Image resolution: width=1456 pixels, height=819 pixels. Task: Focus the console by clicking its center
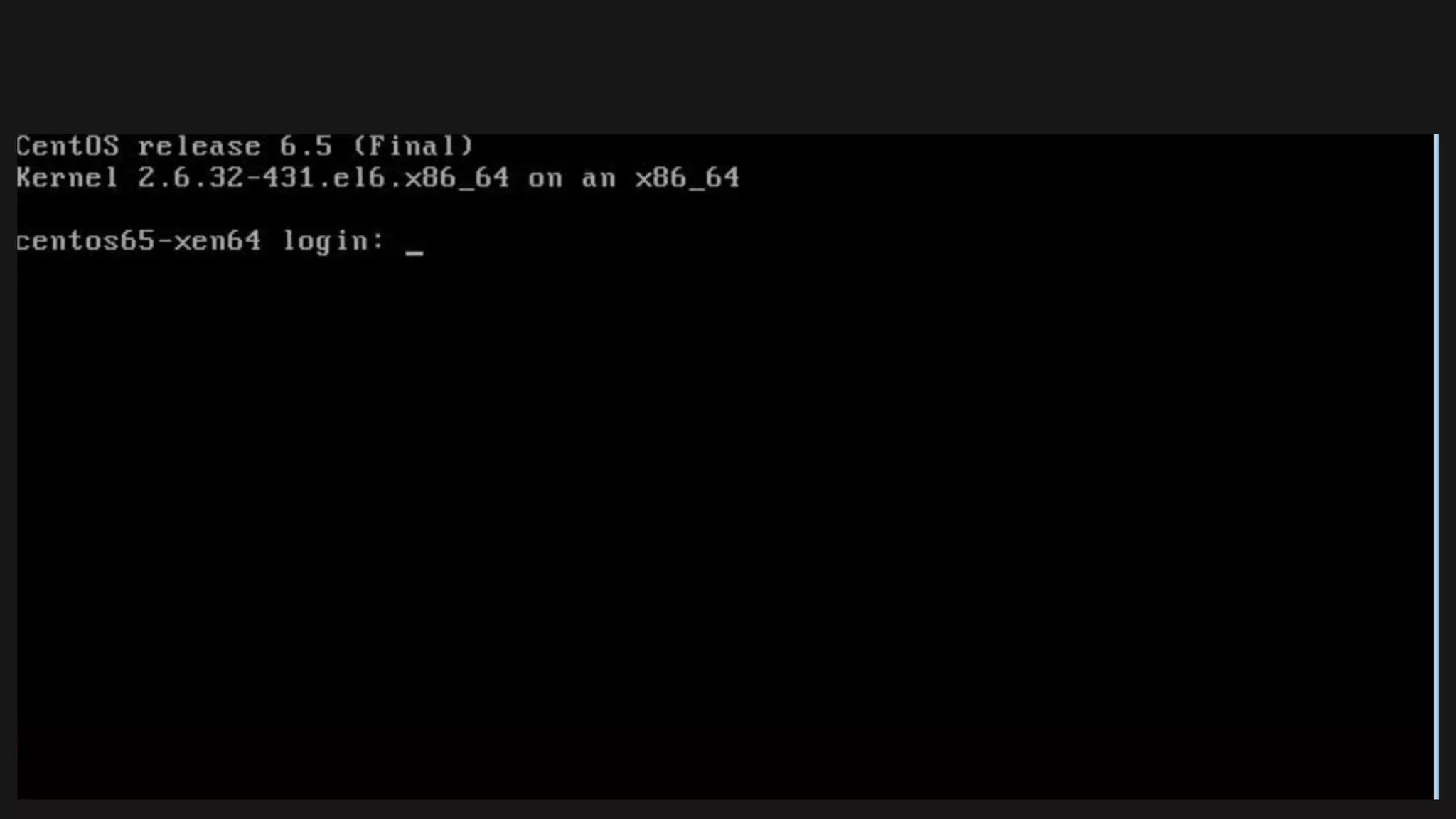725,466
